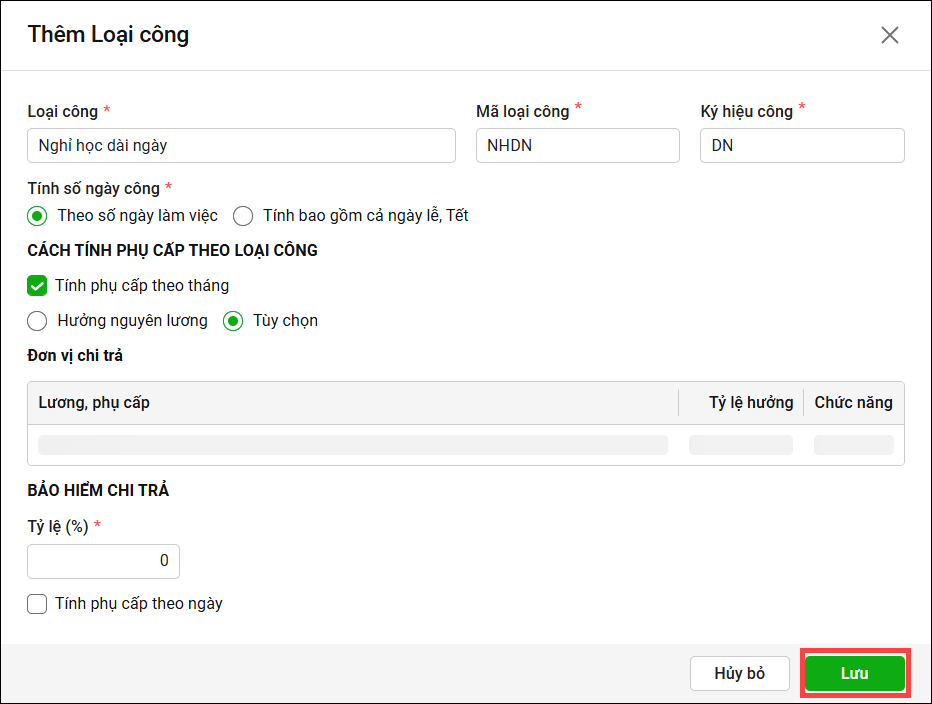Screen dimensions: 932x704
Task: Save with the green Lưu button
Action: (855, 674)
